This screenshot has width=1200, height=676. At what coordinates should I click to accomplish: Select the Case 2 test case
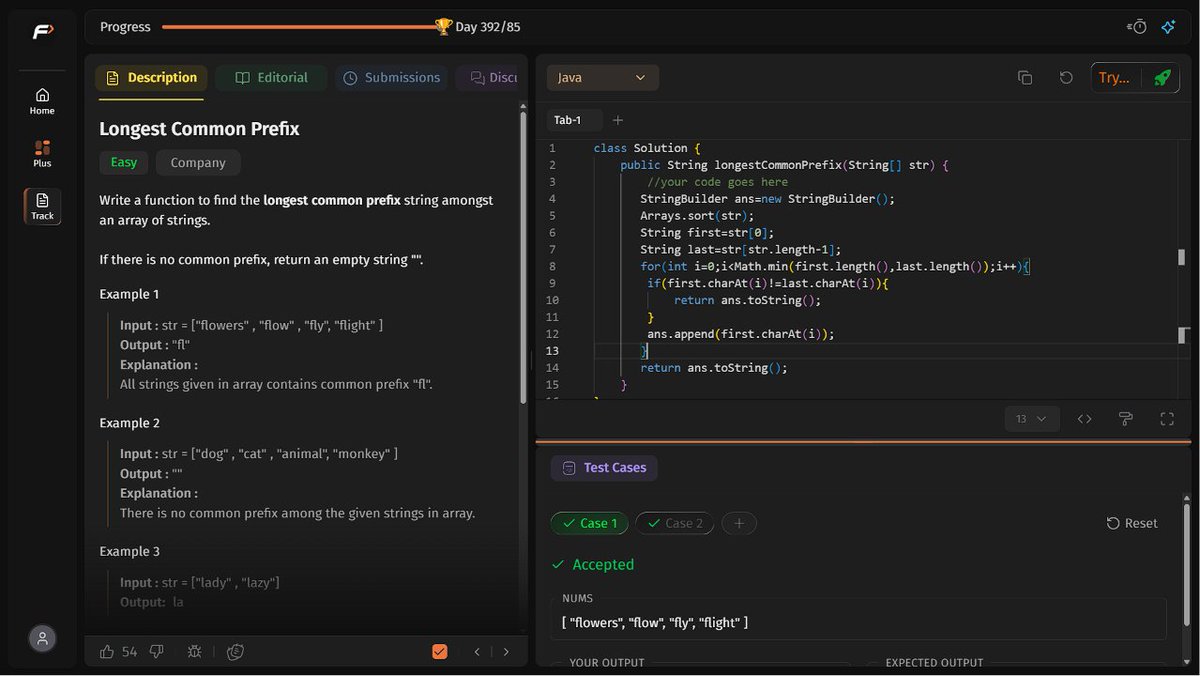coord(675,523)
